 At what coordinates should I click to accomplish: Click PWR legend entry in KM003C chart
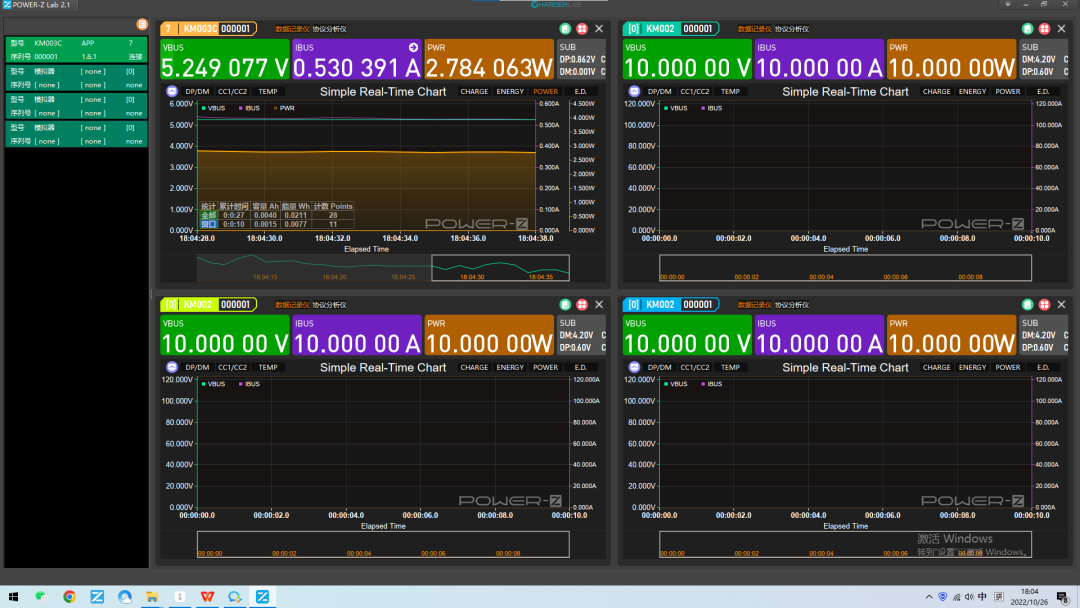pos(284,108)
